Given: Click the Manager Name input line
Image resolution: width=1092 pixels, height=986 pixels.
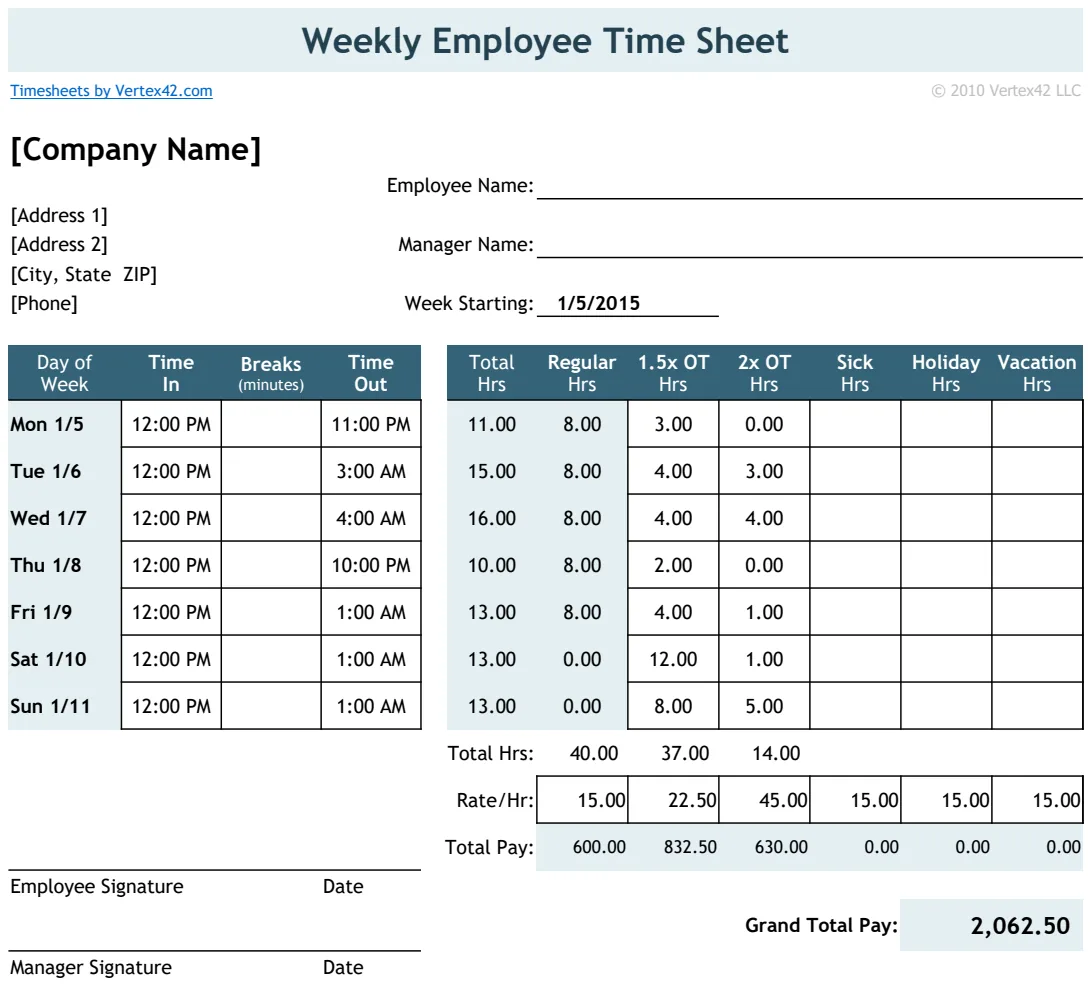Looking at the screenshot, I should tap(809, 245).
